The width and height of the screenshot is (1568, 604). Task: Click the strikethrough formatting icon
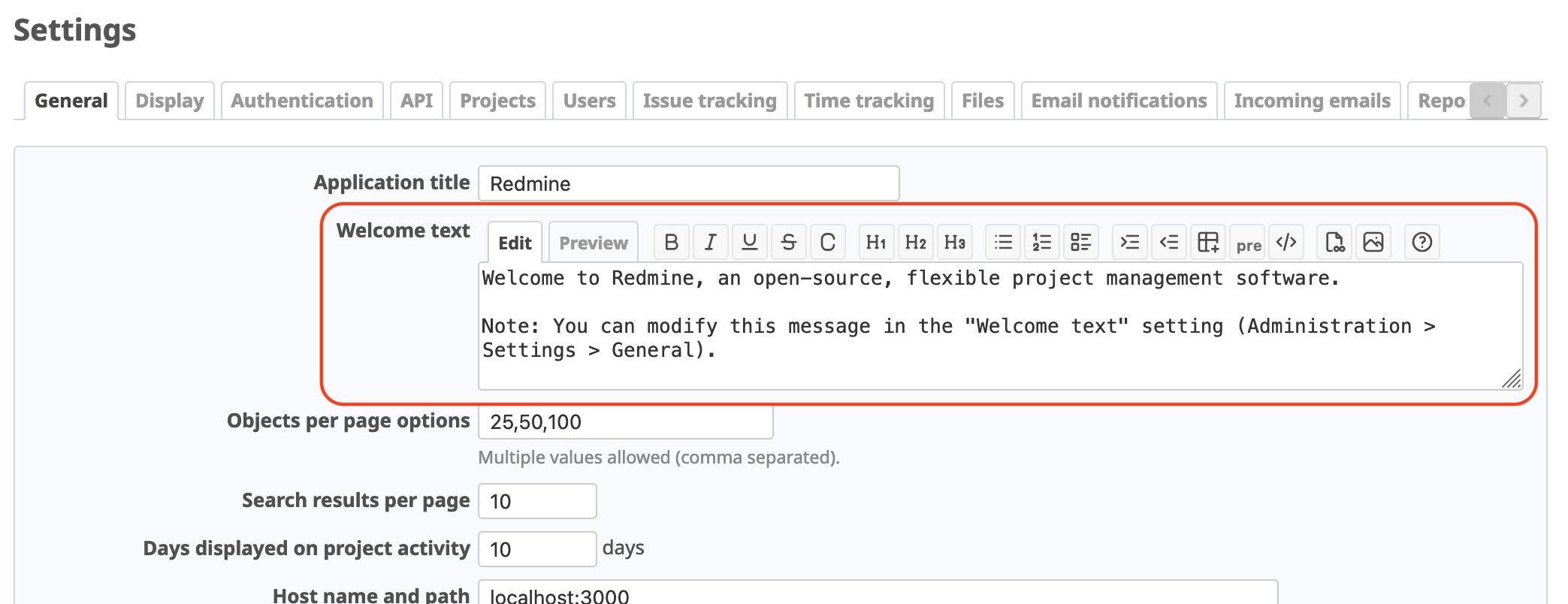coord(788,242)
